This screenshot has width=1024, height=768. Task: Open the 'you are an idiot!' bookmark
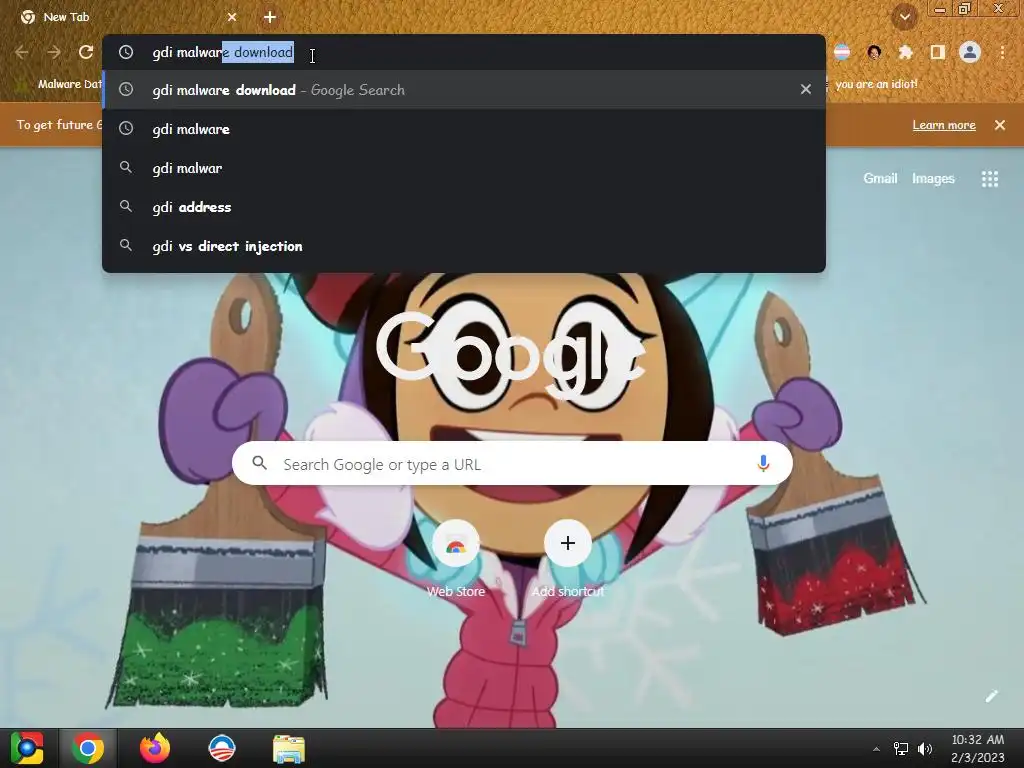pyautogui.click(x=876, y=84)
